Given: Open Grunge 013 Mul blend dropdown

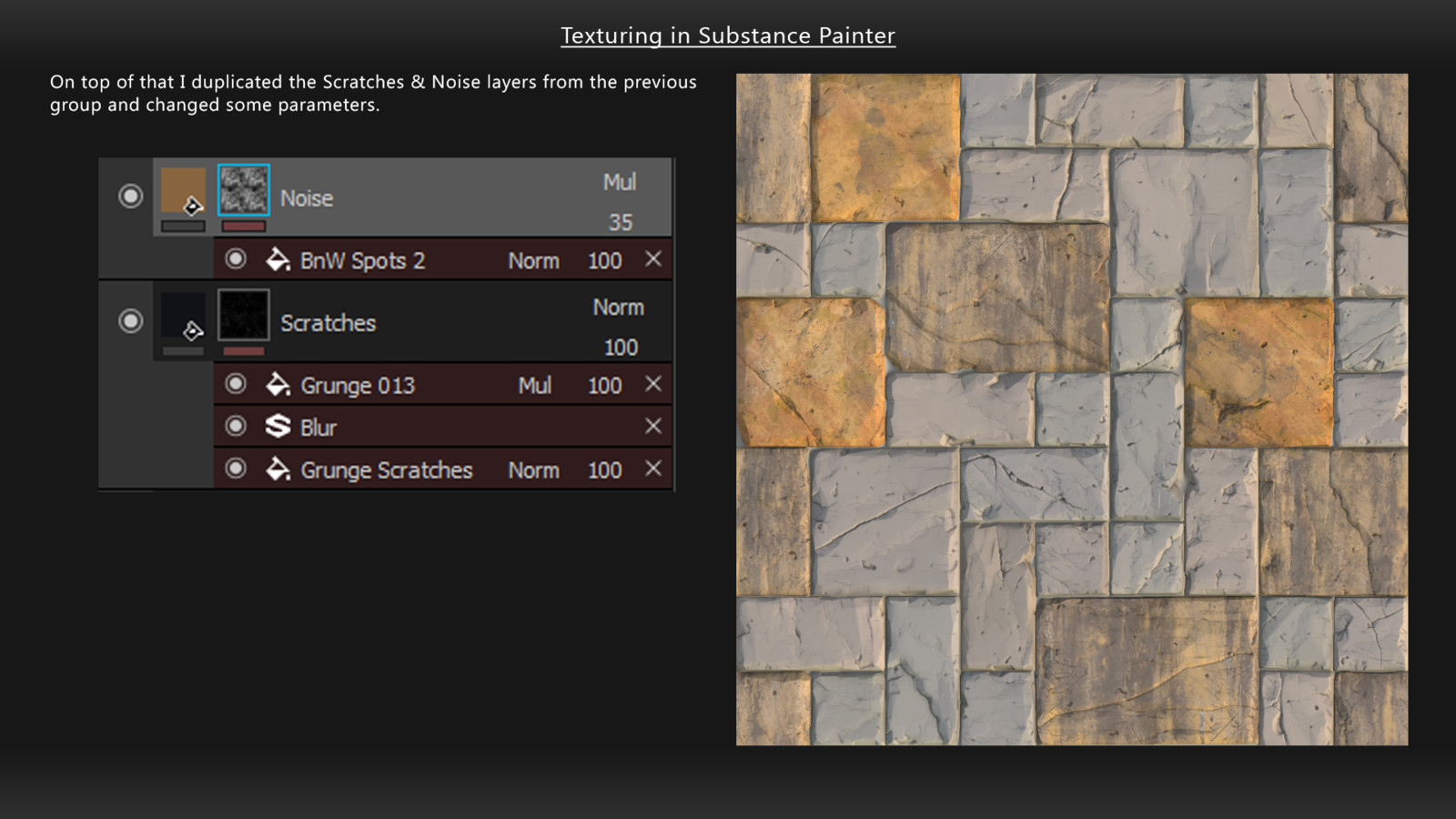Looking at the screenshot, I should (535, 386).
